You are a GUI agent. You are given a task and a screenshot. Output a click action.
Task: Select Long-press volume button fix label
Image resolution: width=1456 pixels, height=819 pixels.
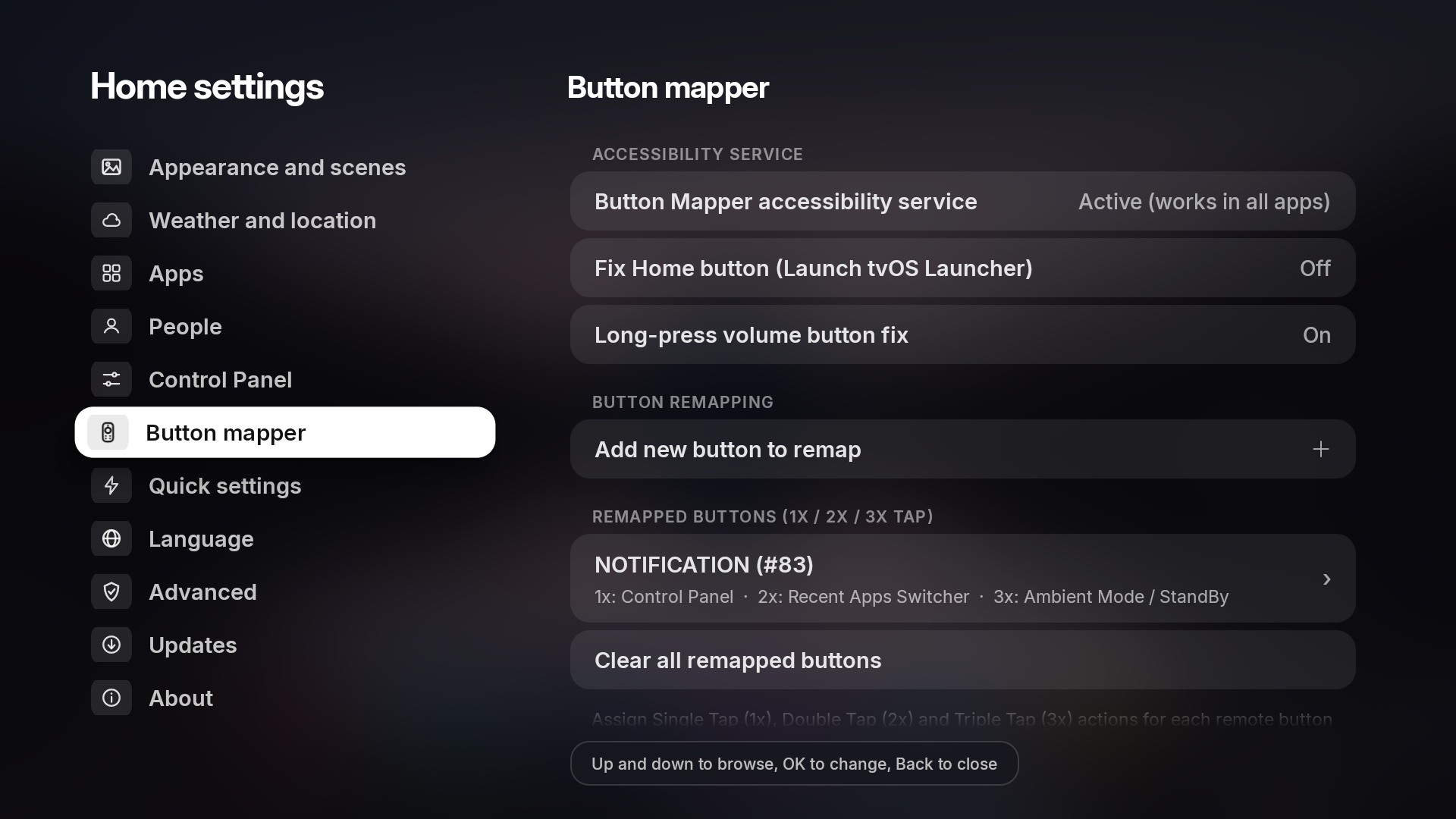(752, 335)
